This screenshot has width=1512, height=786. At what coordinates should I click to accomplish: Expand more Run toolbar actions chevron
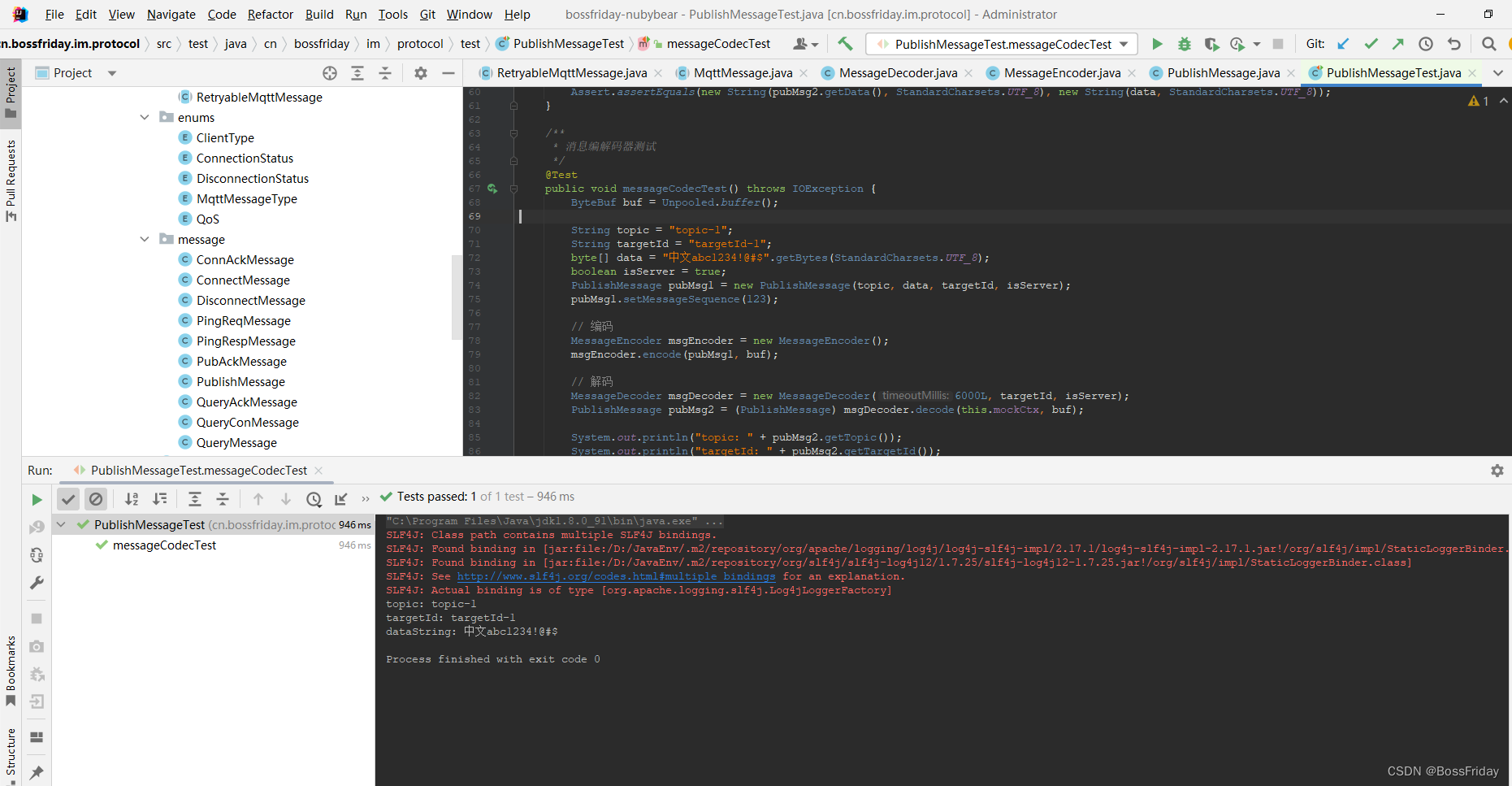coord(366,499)
